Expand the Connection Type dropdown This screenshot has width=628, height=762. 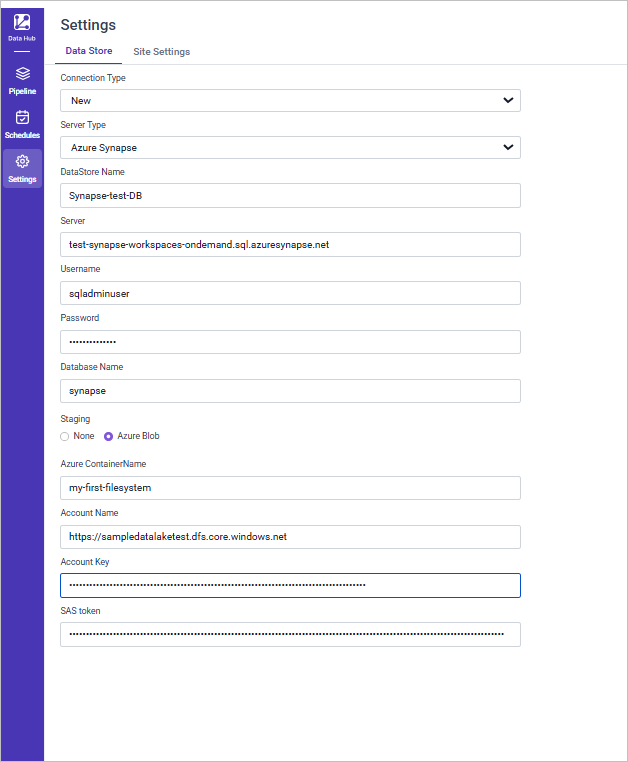tap(290, 100)
